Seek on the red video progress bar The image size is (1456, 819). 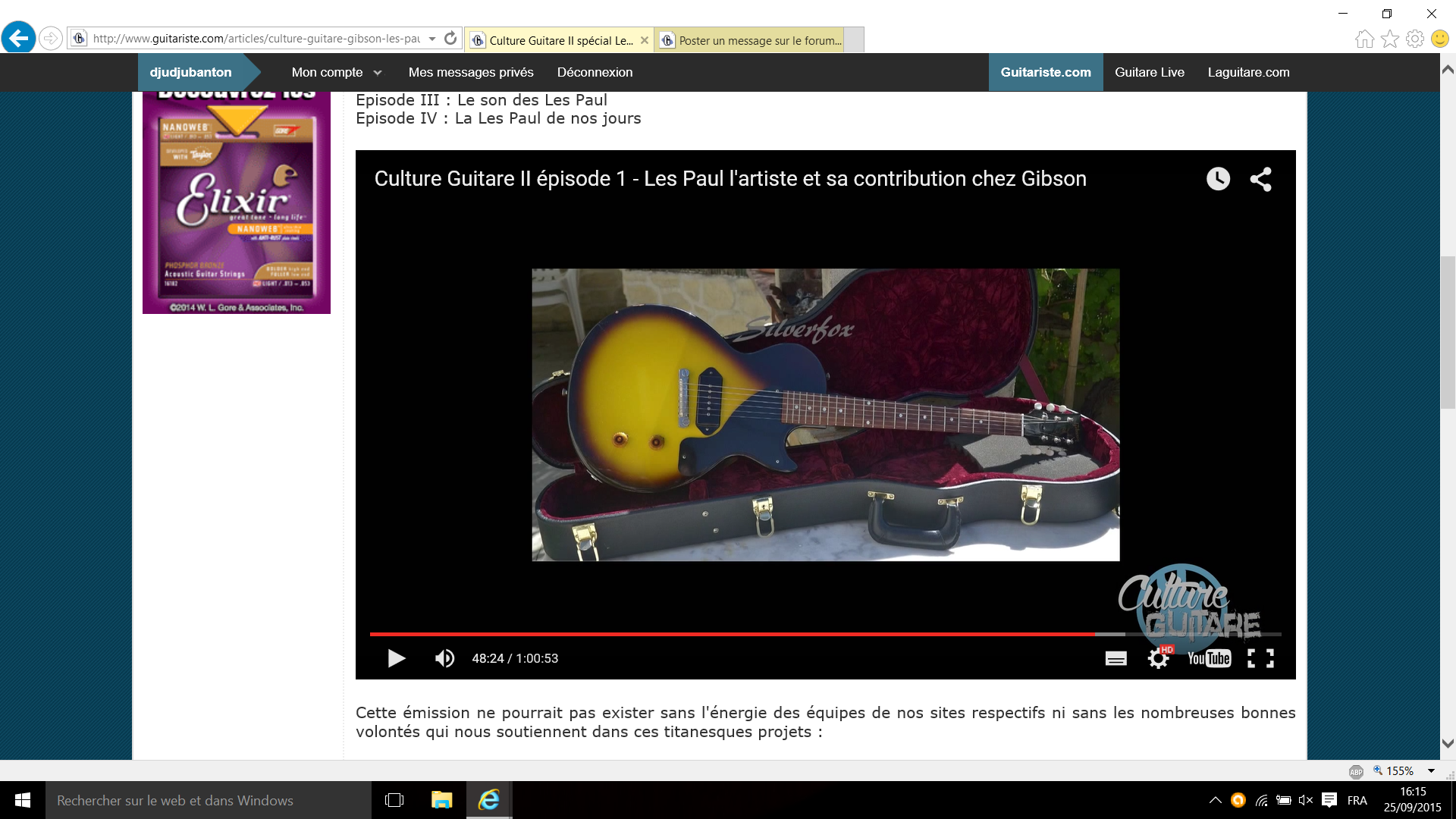coord(728,633)
